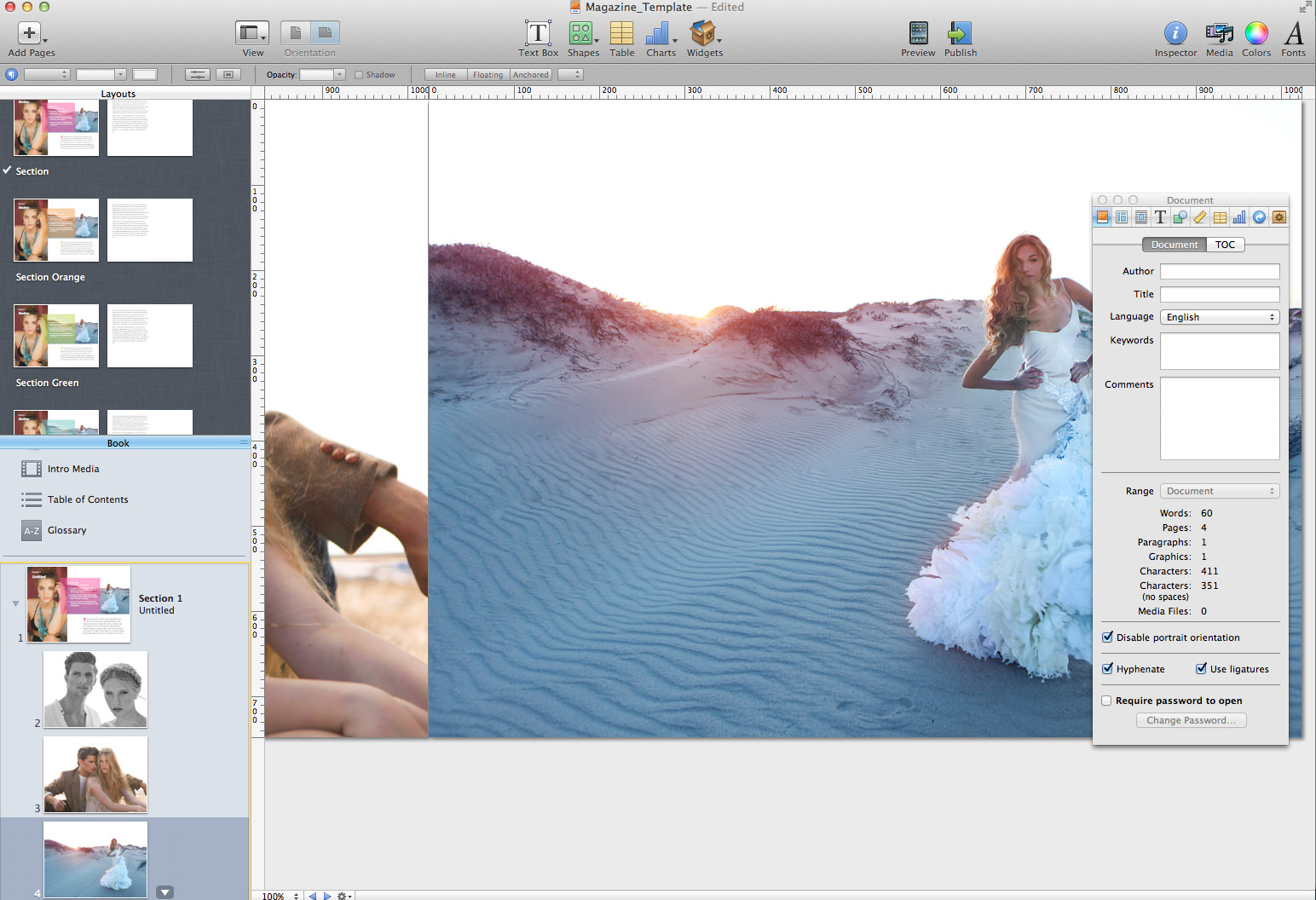Click into the Title field

[x=1220, y=294]
